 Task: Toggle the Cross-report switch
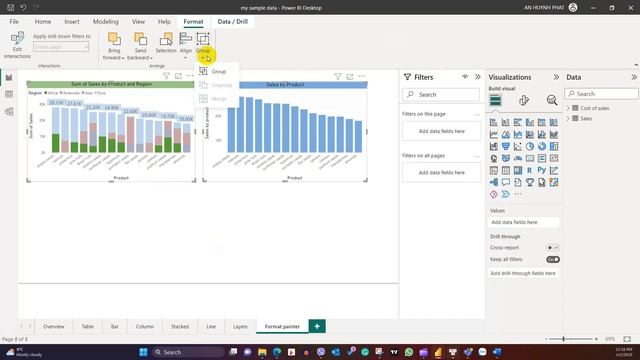(x=553, y=248)
